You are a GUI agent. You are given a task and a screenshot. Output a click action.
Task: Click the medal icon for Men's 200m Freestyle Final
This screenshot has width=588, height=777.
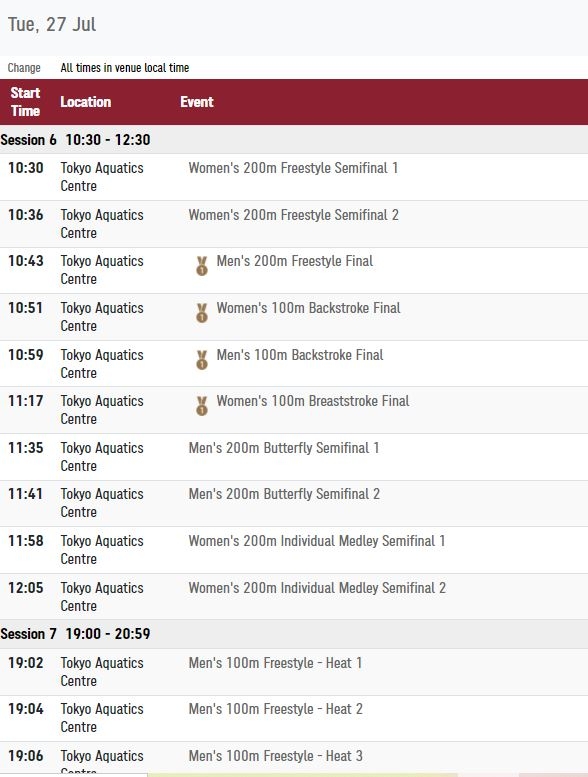202,266
